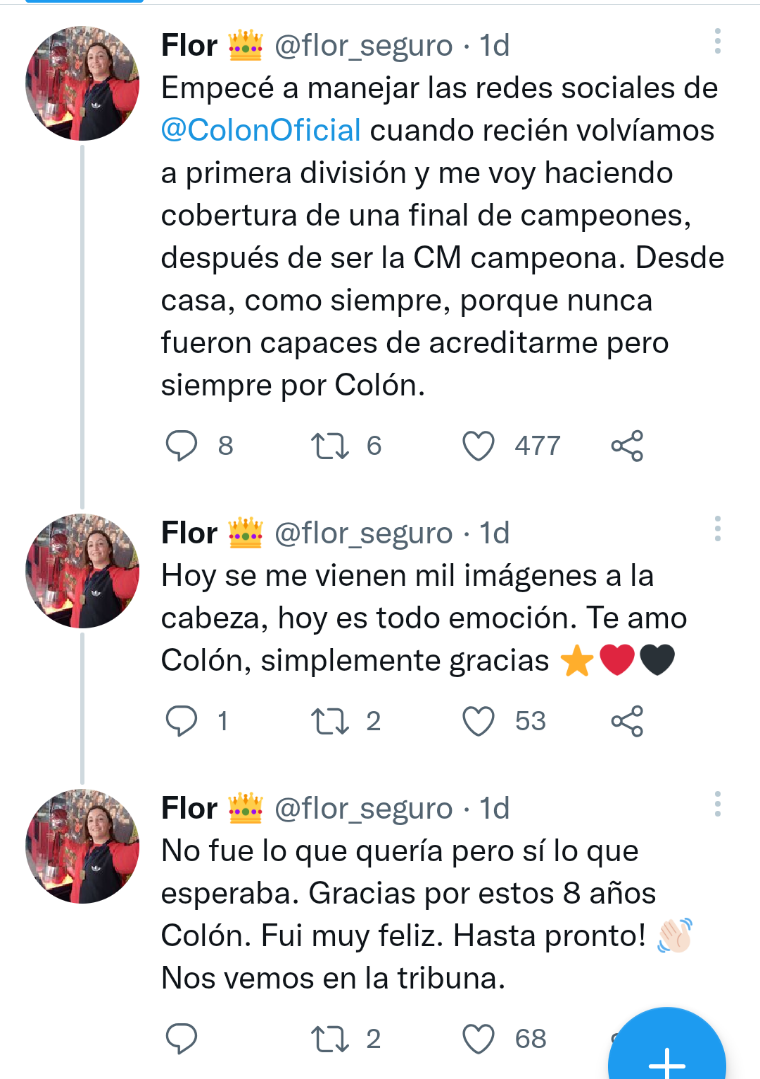Screen dimensions: 760x1079
Task: Open Flor's name on the last tweet
Action: [189, 808]
